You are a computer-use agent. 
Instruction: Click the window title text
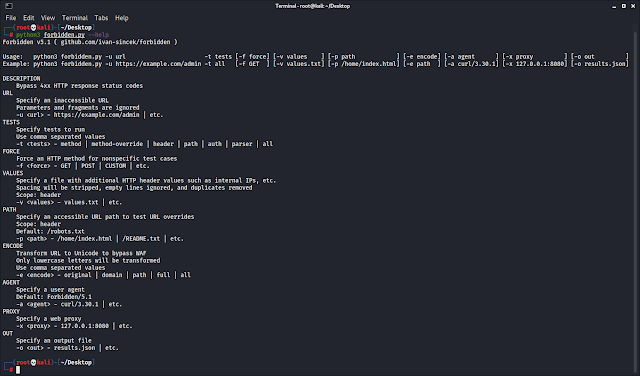(x=313, y=6)
